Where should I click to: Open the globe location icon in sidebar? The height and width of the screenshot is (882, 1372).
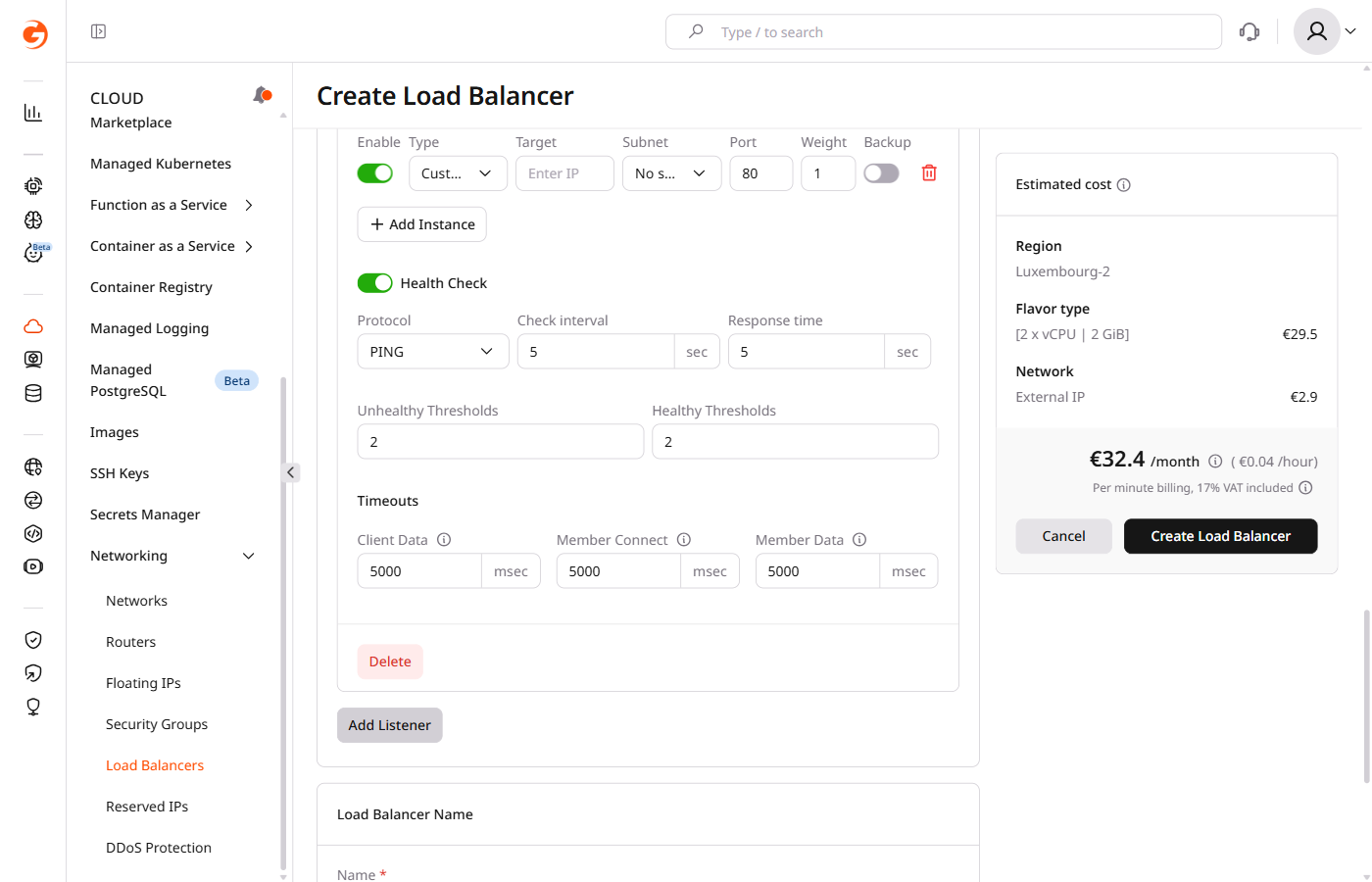click(x=33, y=466)
